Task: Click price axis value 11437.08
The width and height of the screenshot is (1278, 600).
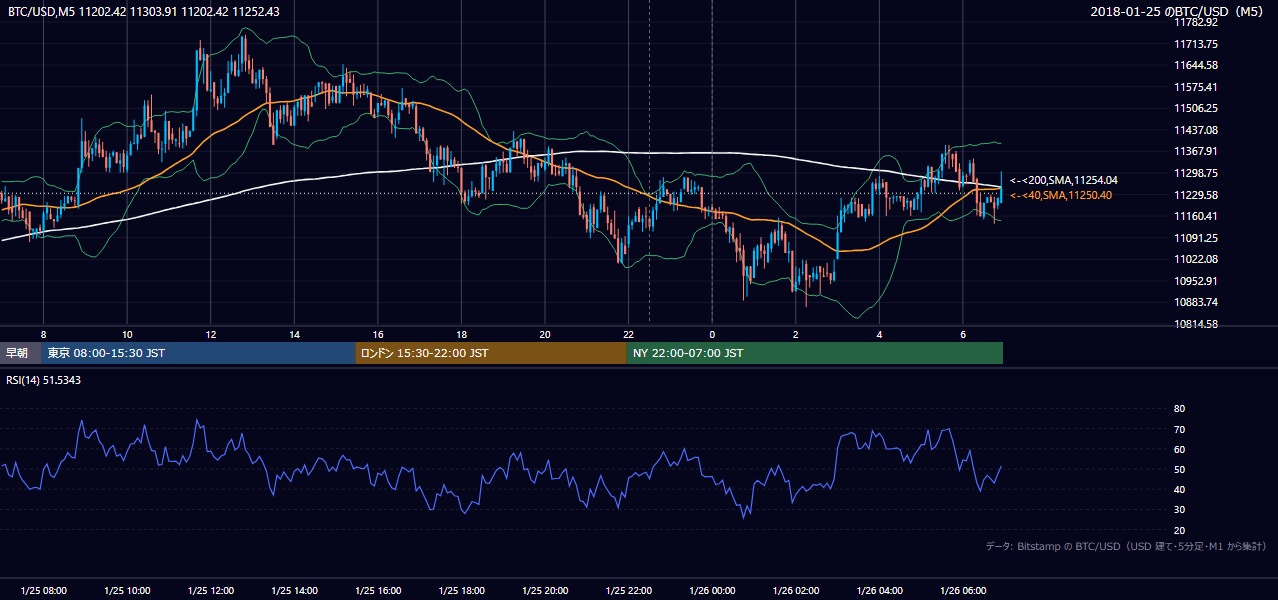Action: tap(1196, 130)
